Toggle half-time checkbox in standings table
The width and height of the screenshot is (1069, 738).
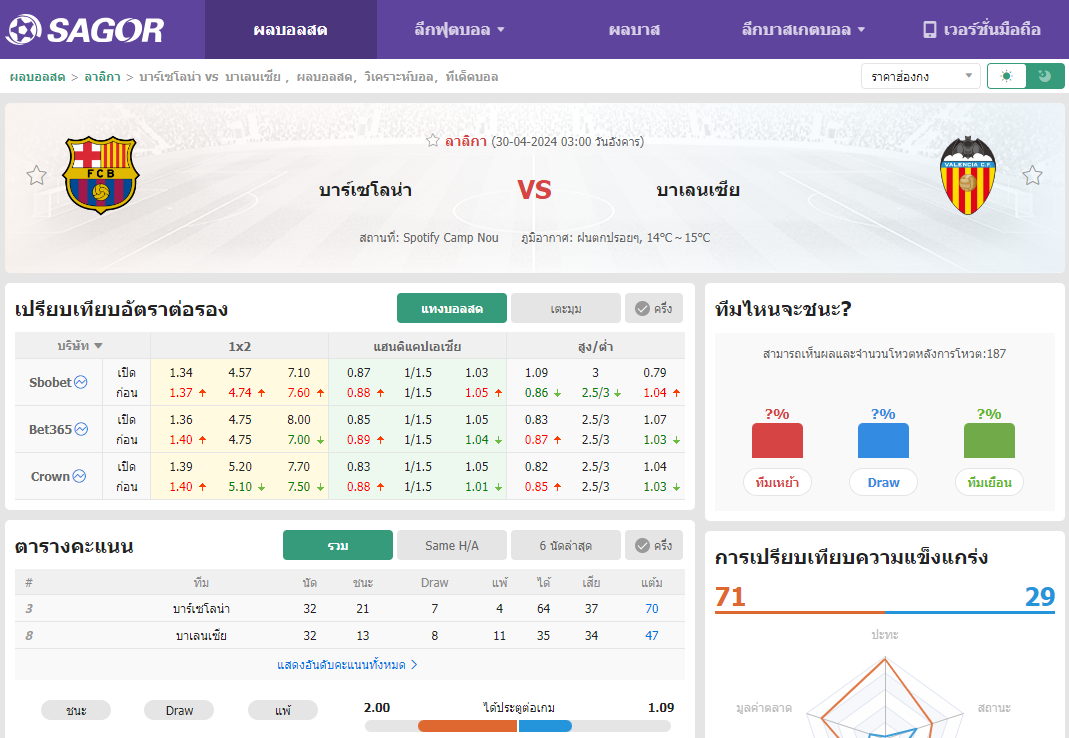(x=654, y=546)
